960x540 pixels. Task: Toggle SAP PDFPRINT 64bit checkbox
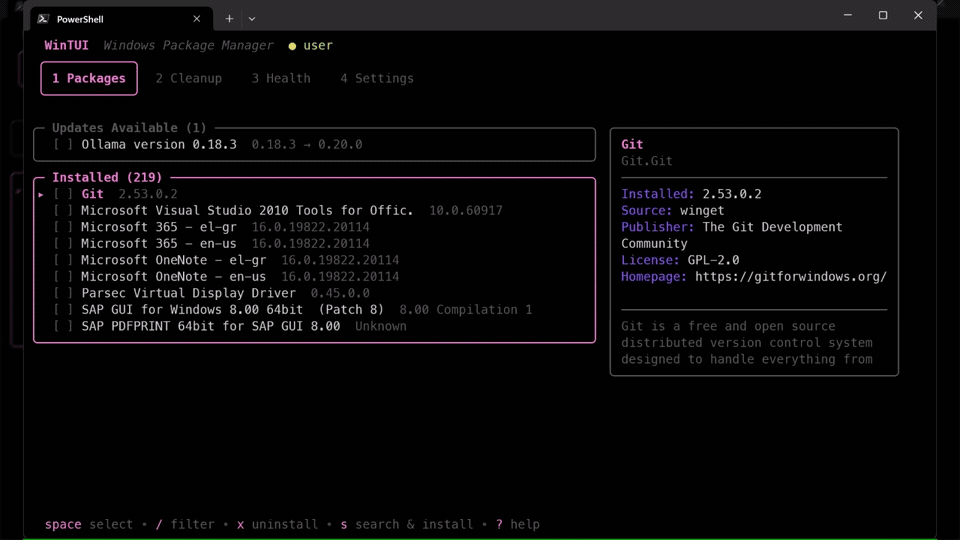pyautogui.click(x=63, y=326)
